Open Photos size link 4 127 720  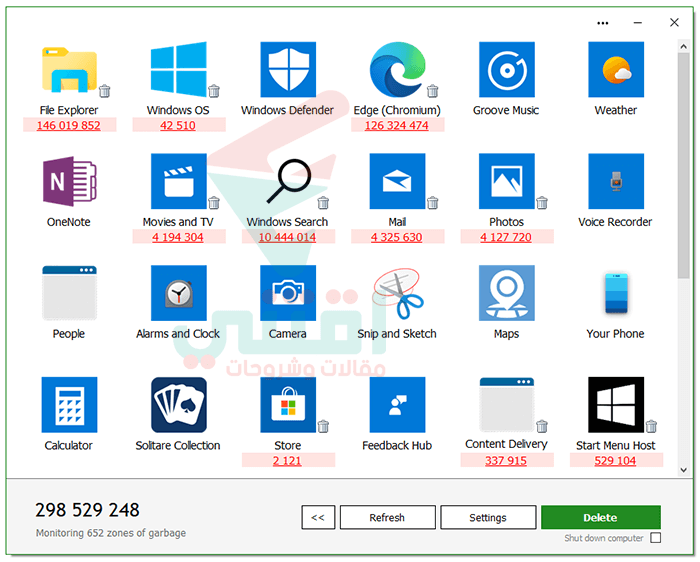tap(506, 237)
